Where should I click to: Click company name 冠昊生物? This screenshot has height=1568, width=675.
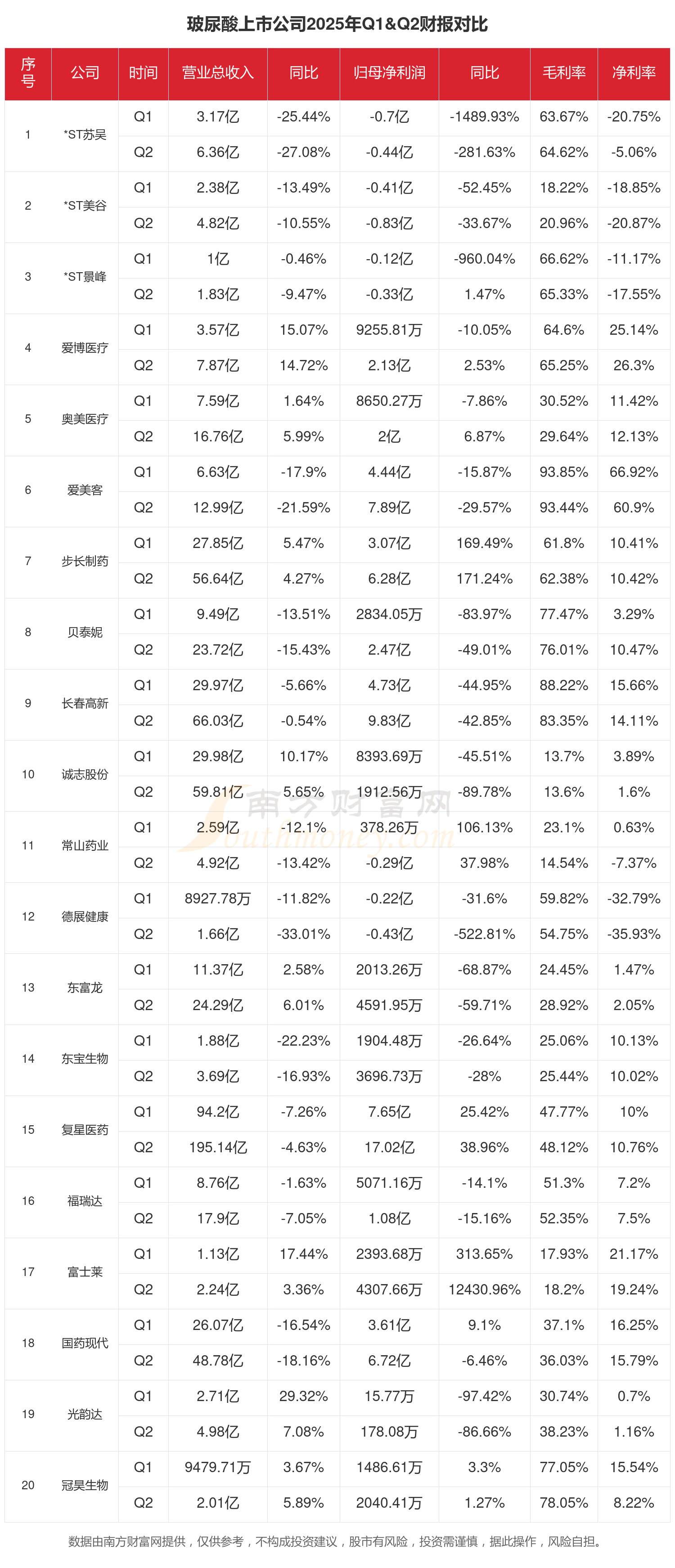(85, 1485)
